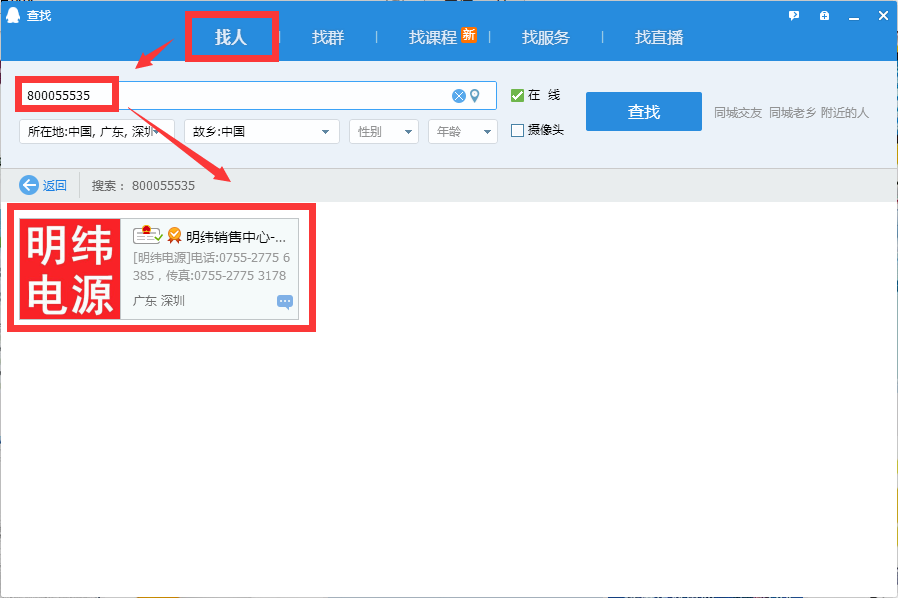The height and width of the screenshot is (598, 898).
Task: Open the 故乡 hometown dropdown
Action: pyautogui.click(x=261, y=132)
